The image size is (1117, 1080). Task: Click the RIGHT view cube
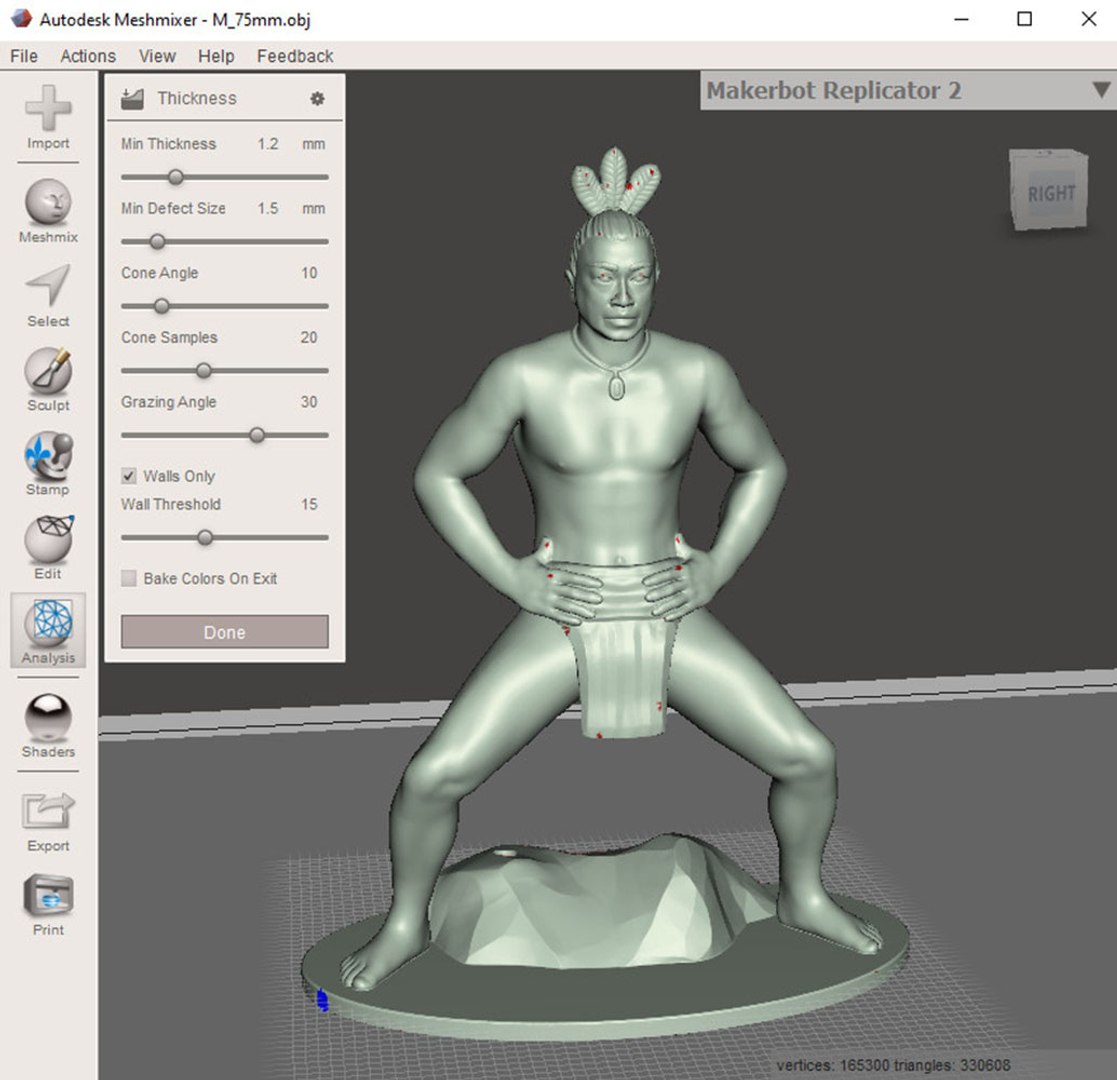pos(1049,189)
